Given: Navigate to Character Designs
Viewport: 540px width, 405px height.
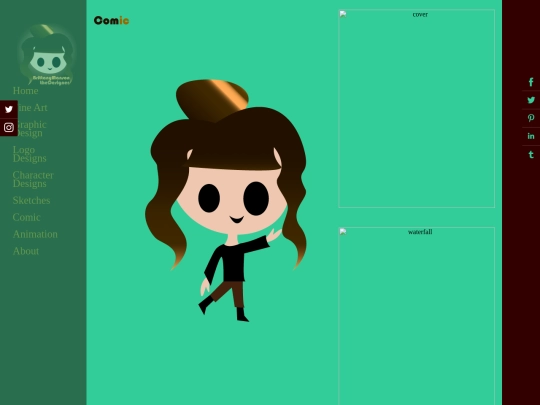Looking at the screenshot, I should 33,179.
